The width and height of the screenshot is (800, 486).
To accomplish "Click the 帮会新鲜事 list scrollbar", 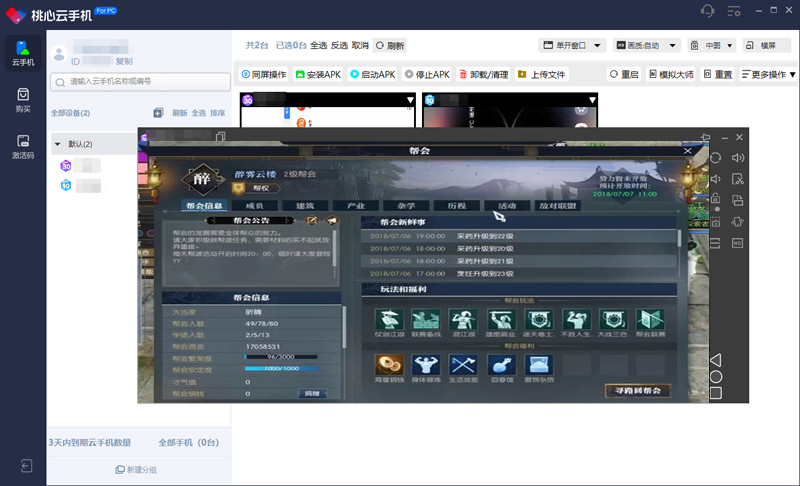I will (679, 239).
